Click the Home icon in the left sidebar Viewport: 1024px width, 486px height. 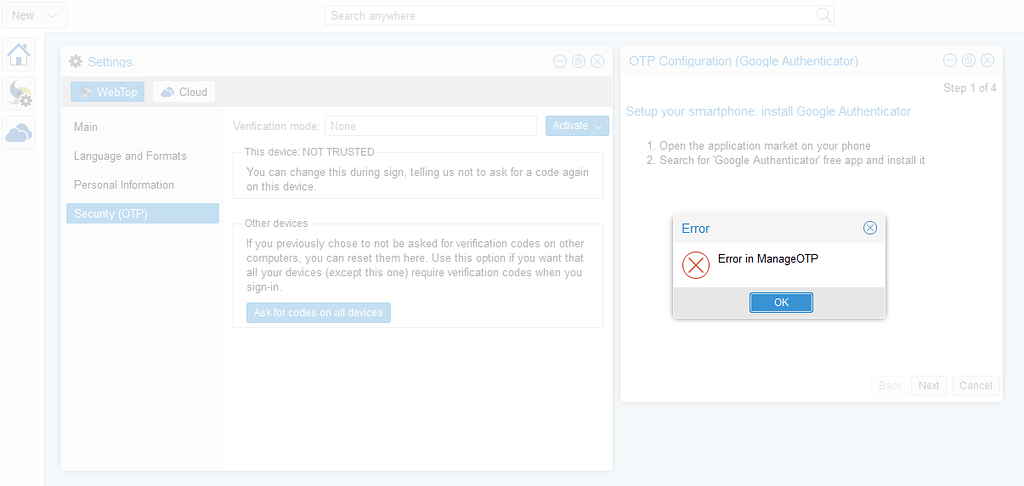19,54
